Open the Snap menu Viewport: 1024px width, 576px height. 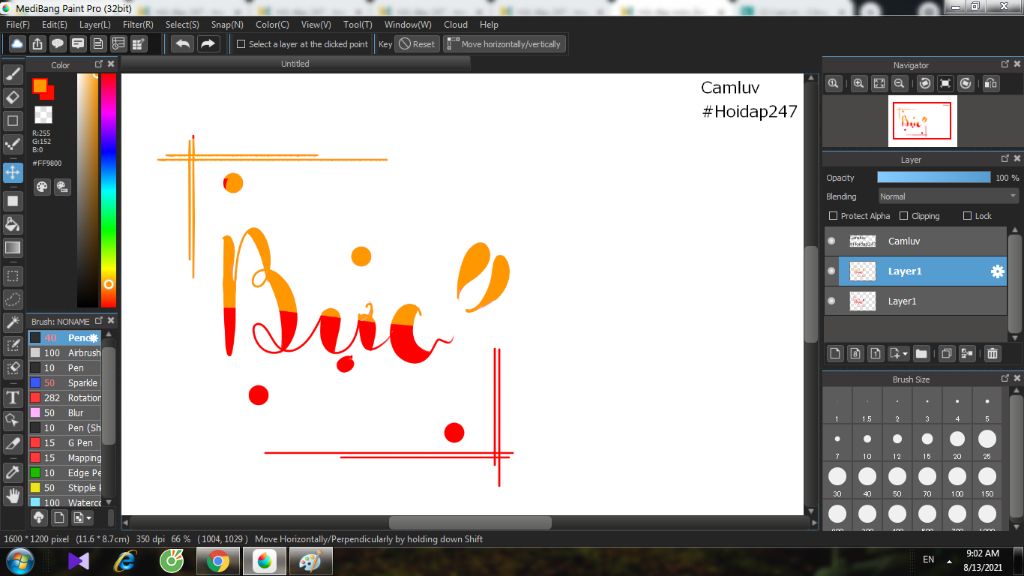click(227, 25)
